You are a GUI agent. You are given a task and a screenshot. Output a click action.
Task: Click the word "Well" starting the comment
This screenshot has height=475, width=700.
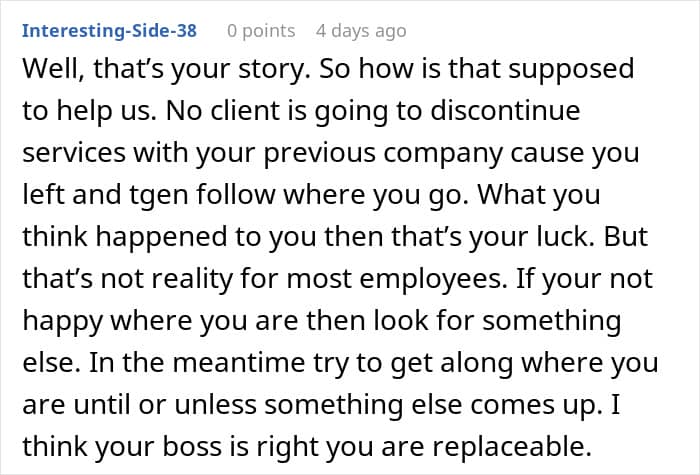(x=50, y=70)
